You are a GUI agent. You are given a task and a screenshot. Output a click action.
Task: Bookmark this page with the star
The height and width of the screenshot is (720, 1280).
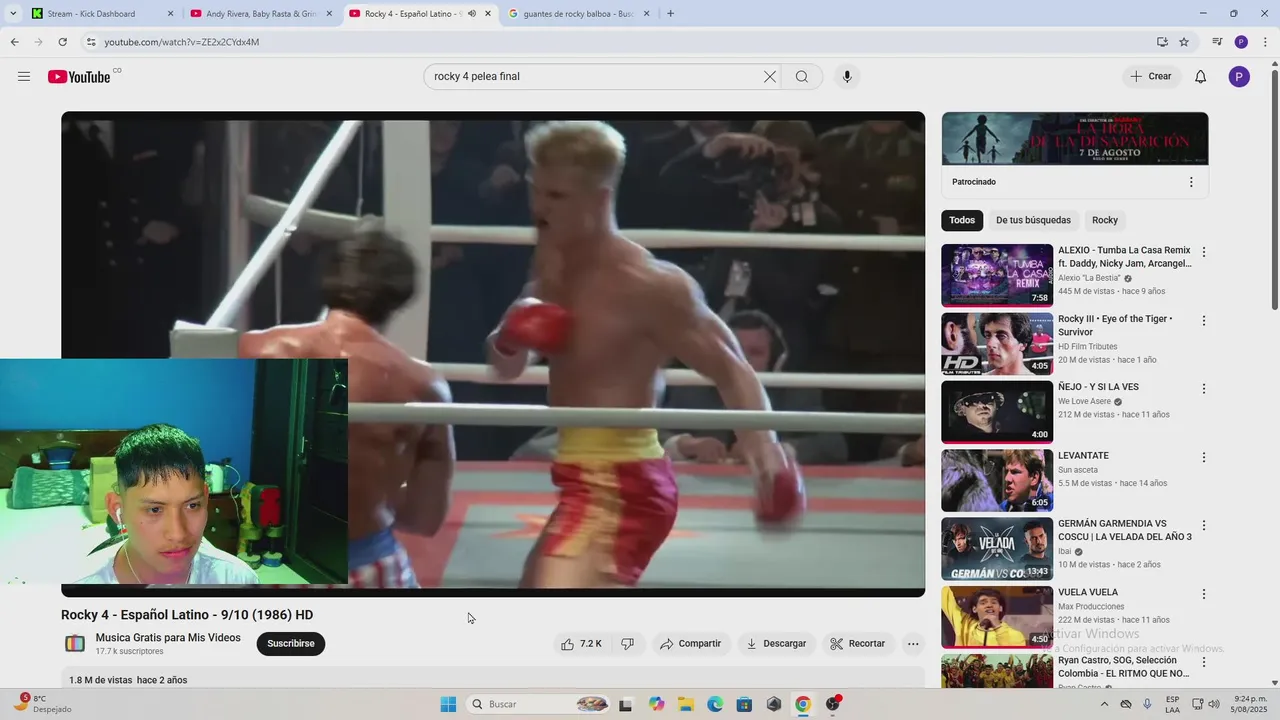pos(1184,42)
